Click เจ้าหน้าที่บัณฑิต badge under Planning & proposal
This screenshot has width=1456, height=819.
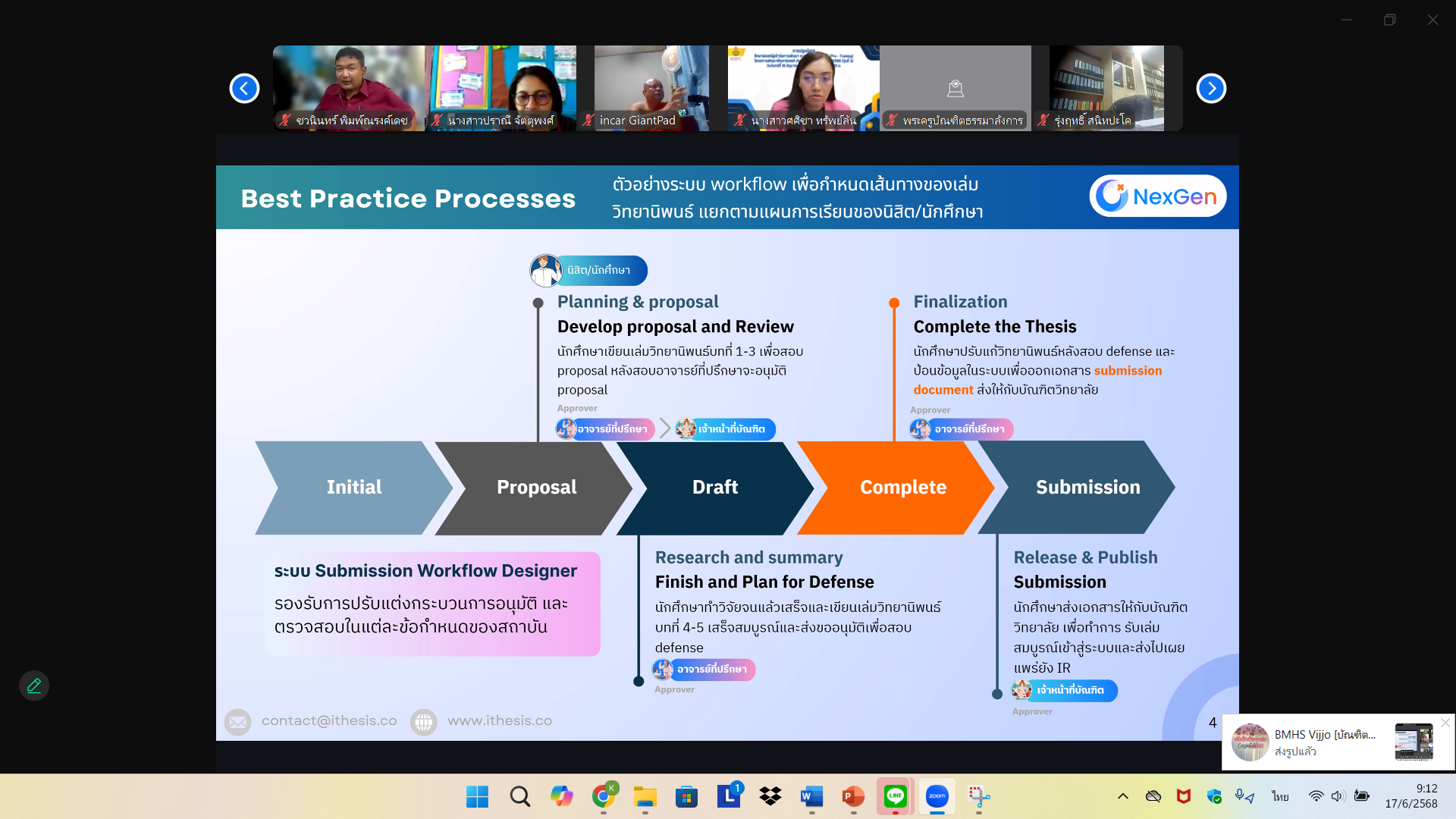(x=726, y=429)
